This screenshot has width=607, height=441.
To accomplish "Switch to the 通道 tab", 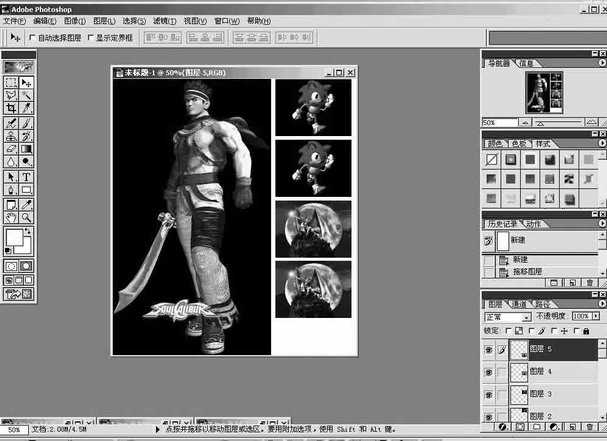I will coord(519,303).
